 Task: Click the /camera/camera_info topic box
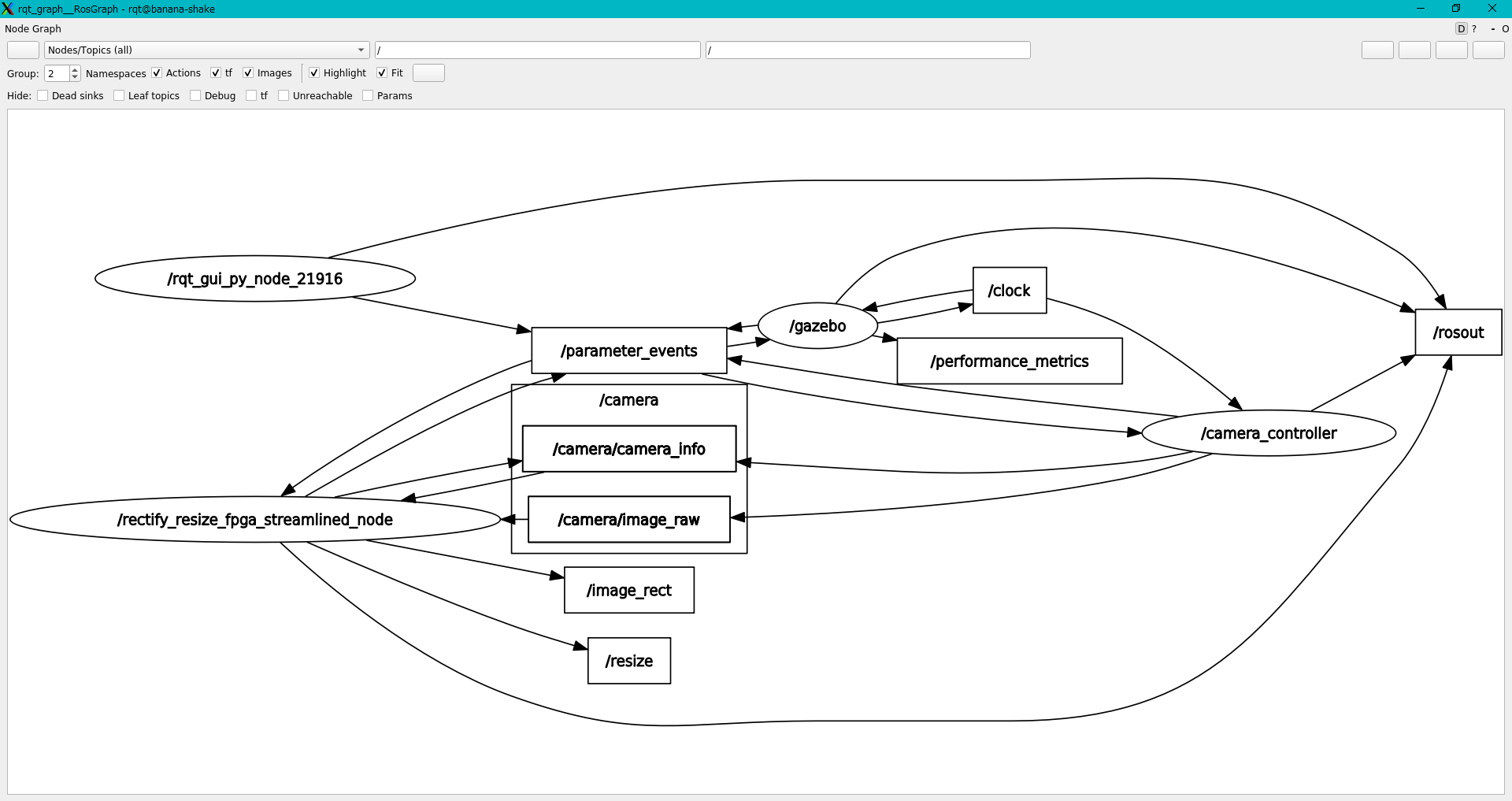(x=629, y=449)
